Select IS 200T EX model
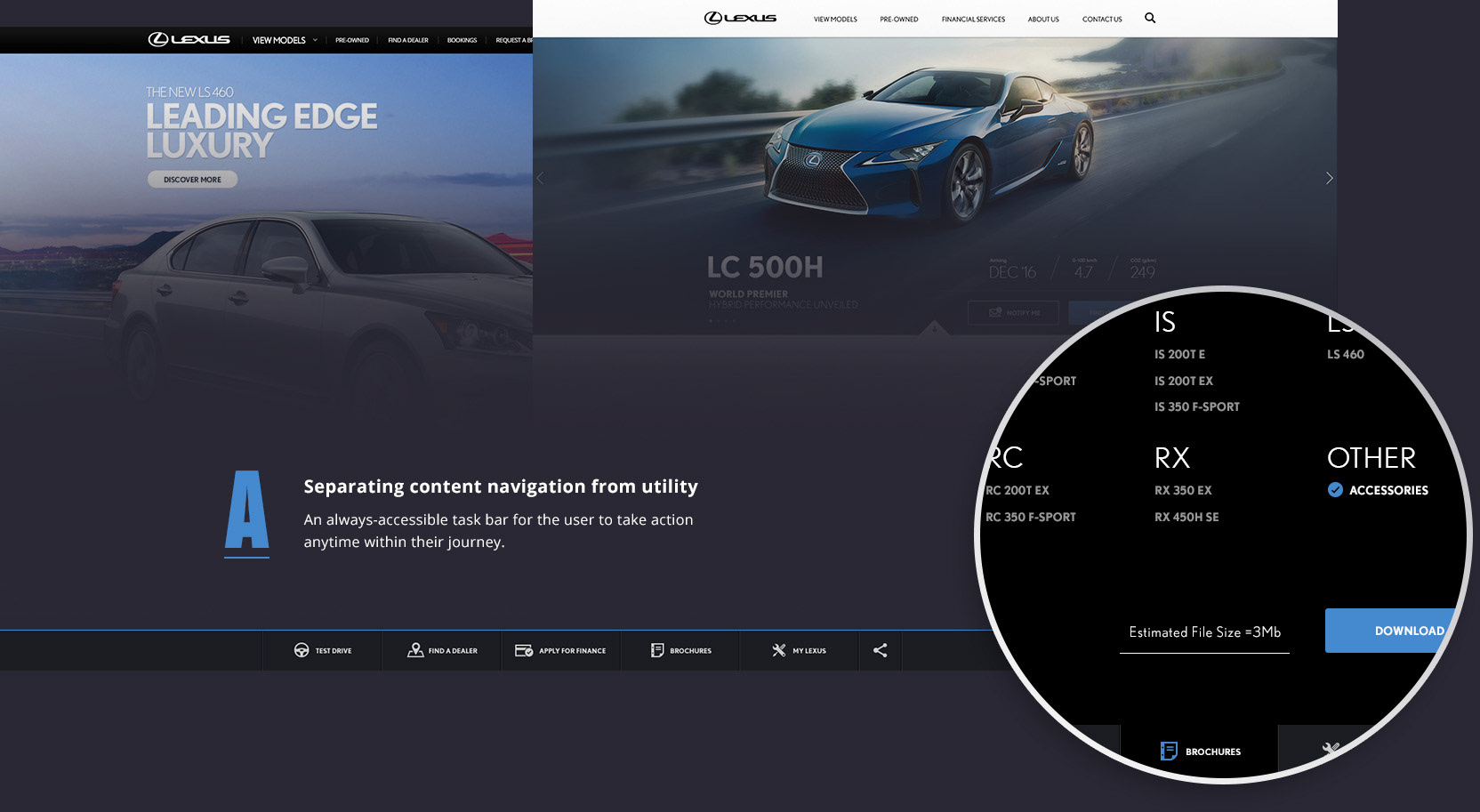1480x812 pixels. tap(1183, 381)
